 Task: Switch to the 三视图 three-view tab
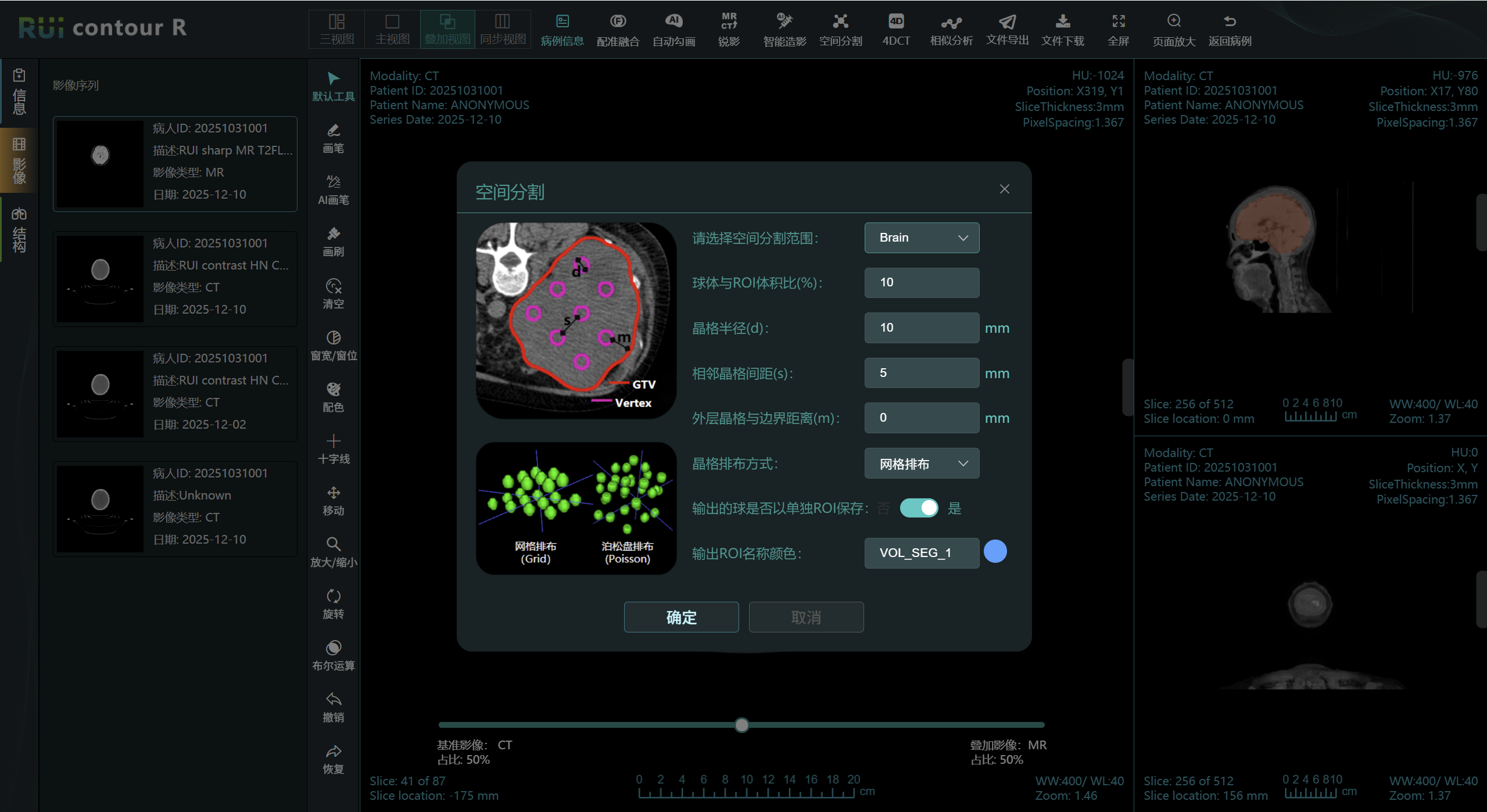coord(336,29)
